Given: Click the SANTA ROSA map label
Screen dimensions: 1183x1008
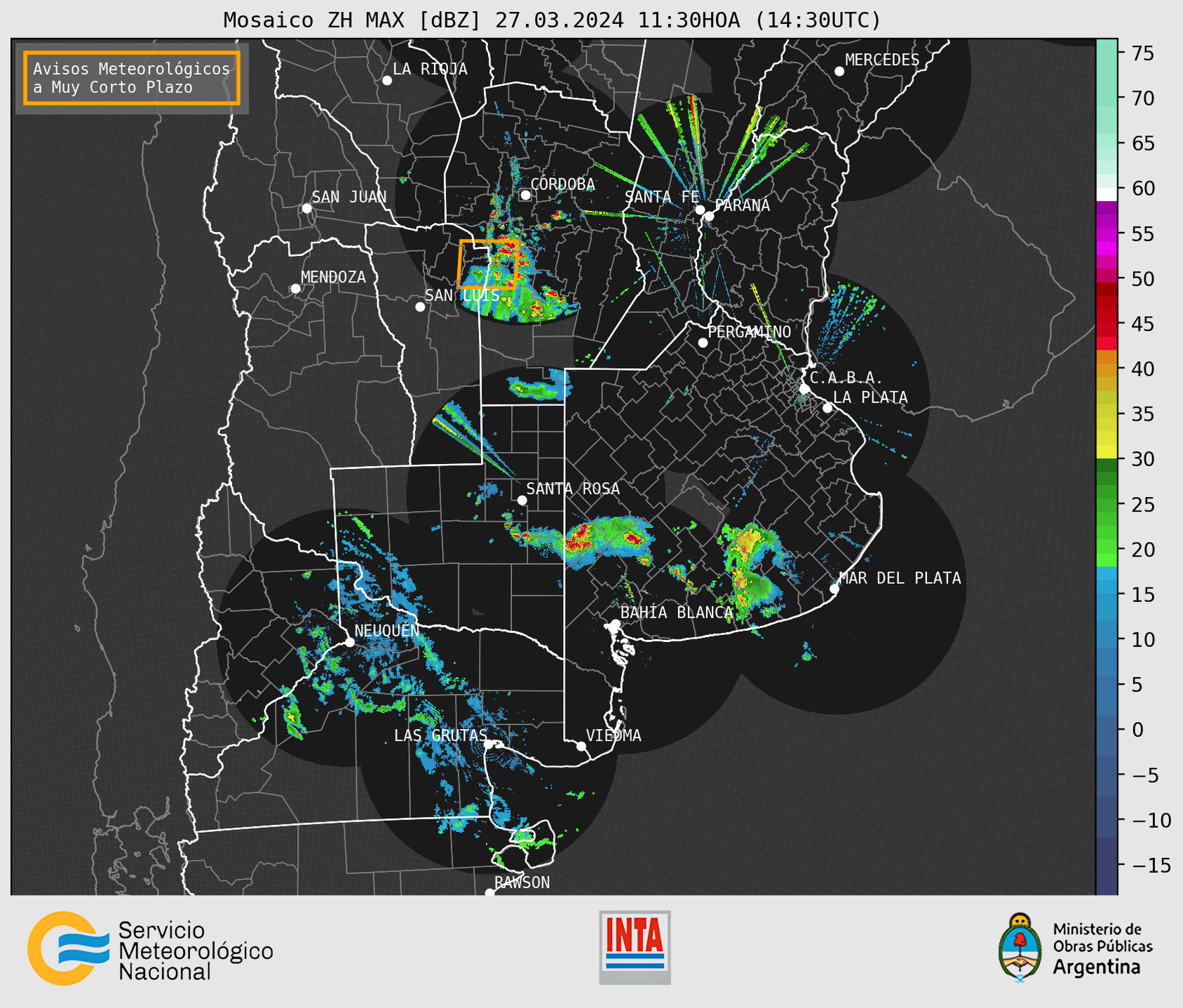Looking at the screenshot, I should [x=573, y=489].
